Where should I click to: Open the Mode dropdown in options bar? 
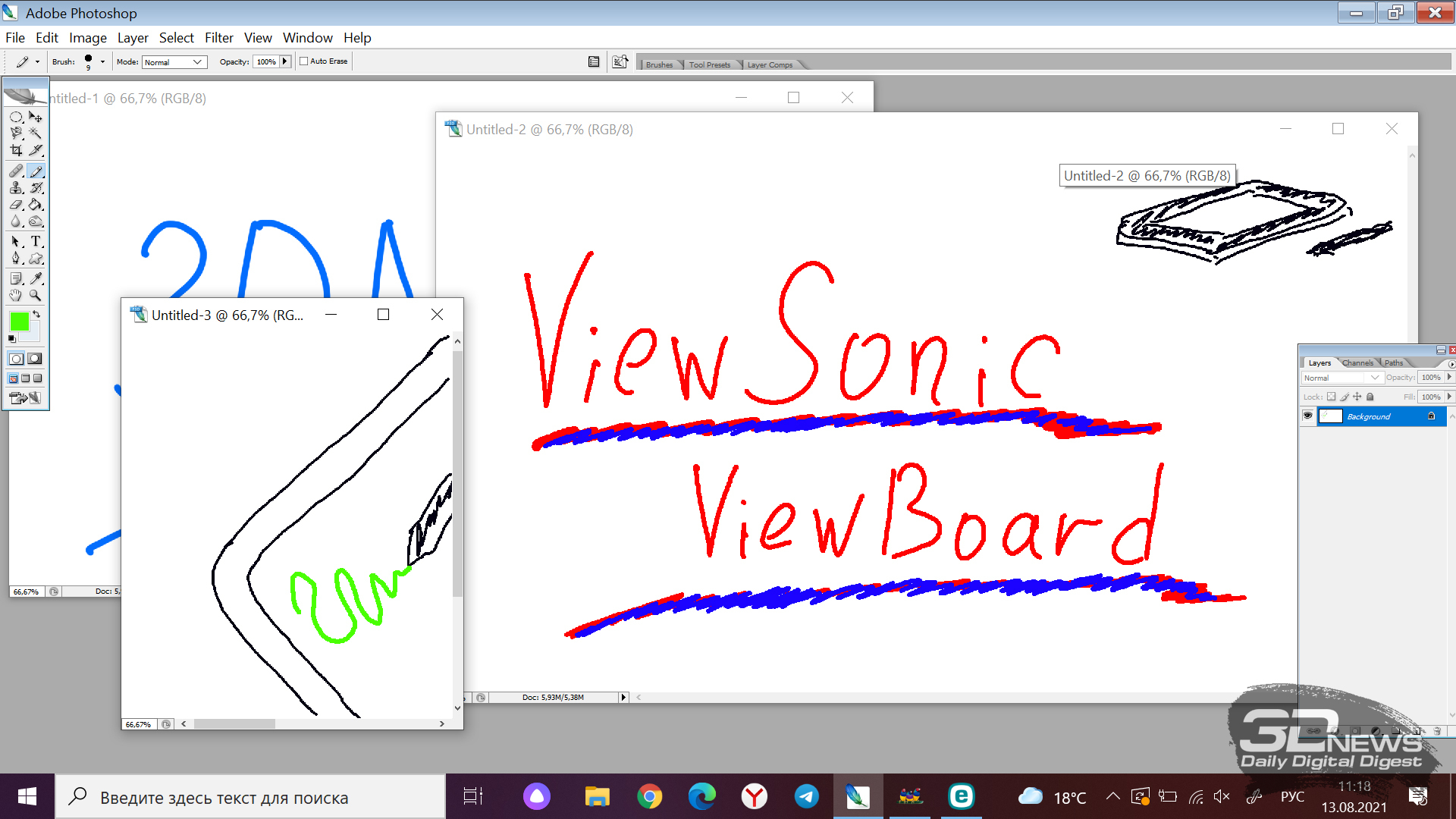pos(174,62)
